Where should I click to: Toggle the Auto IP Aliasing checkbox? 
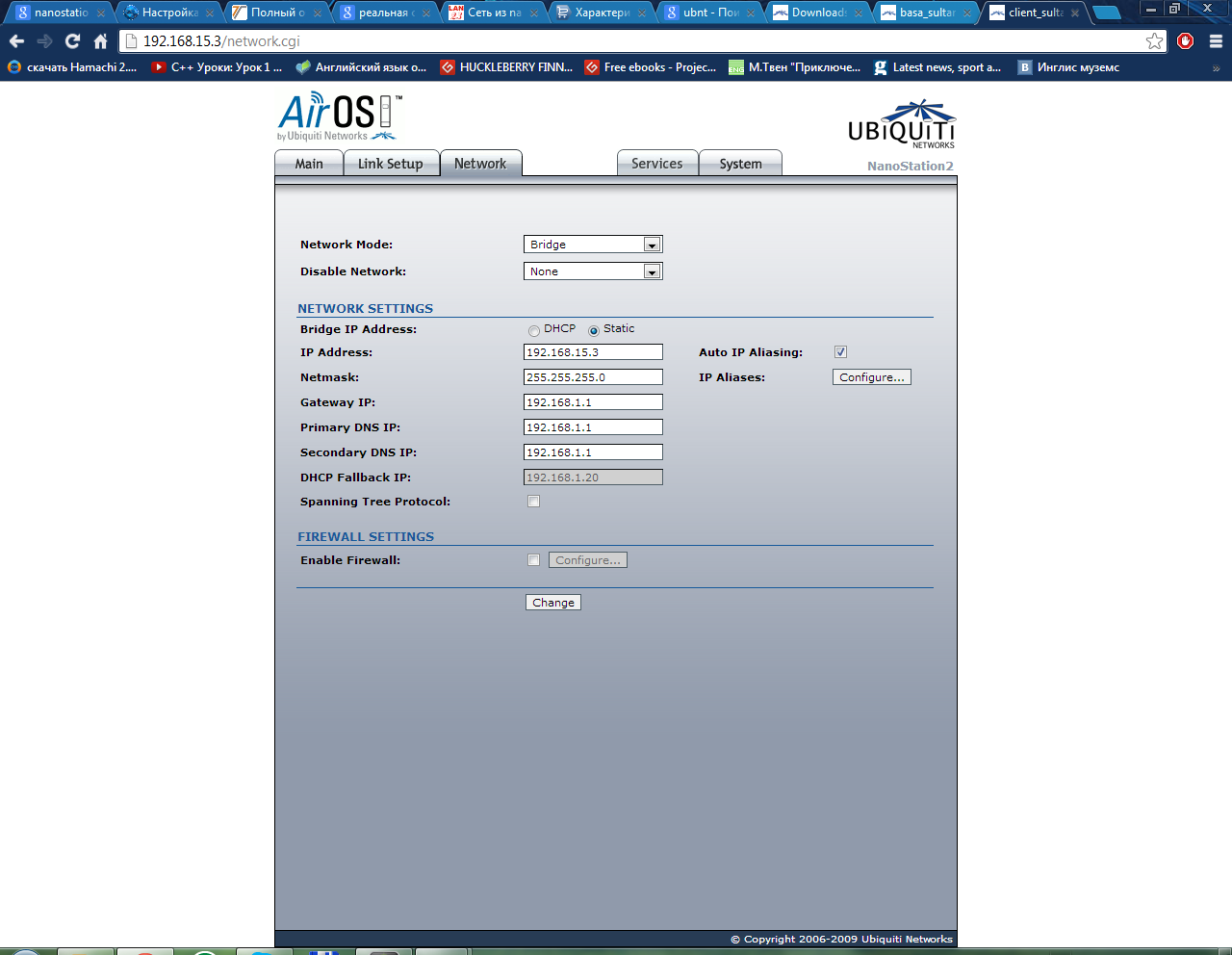pyautogui.click(x=840, y=352)
